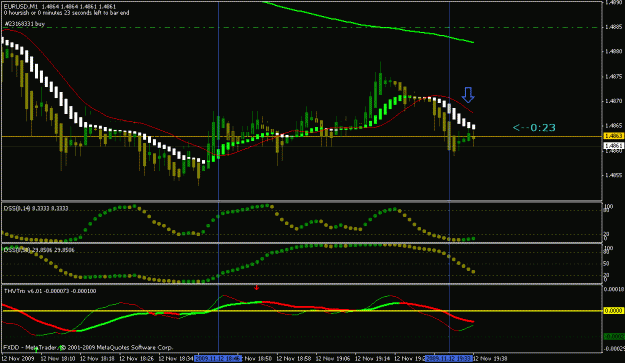Select the highlighted 2009.11.12 18:46 time marker

[x=218, y=358]
